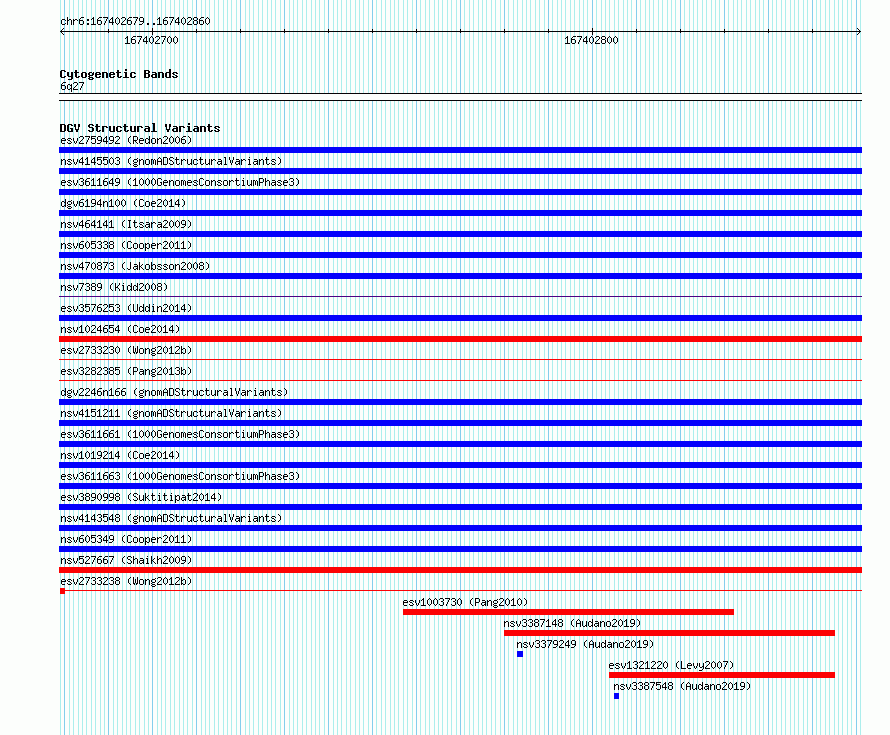Select nsv605338 (Cooper2011) variant label
Screen dimensions: 890x735
[126, 245]
